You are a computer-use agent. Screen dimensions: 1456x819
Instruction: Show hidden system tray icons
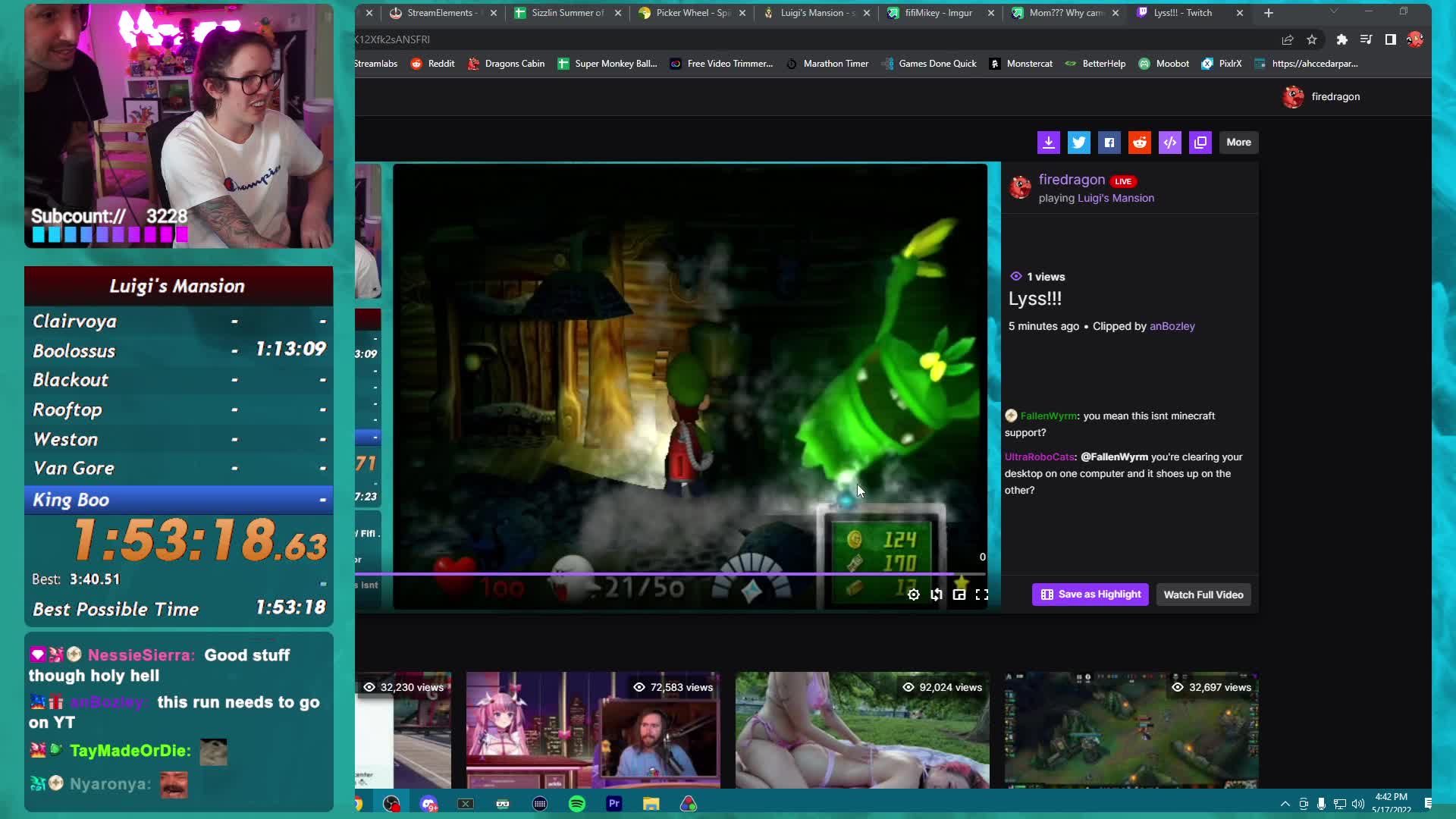point(1285,804)
